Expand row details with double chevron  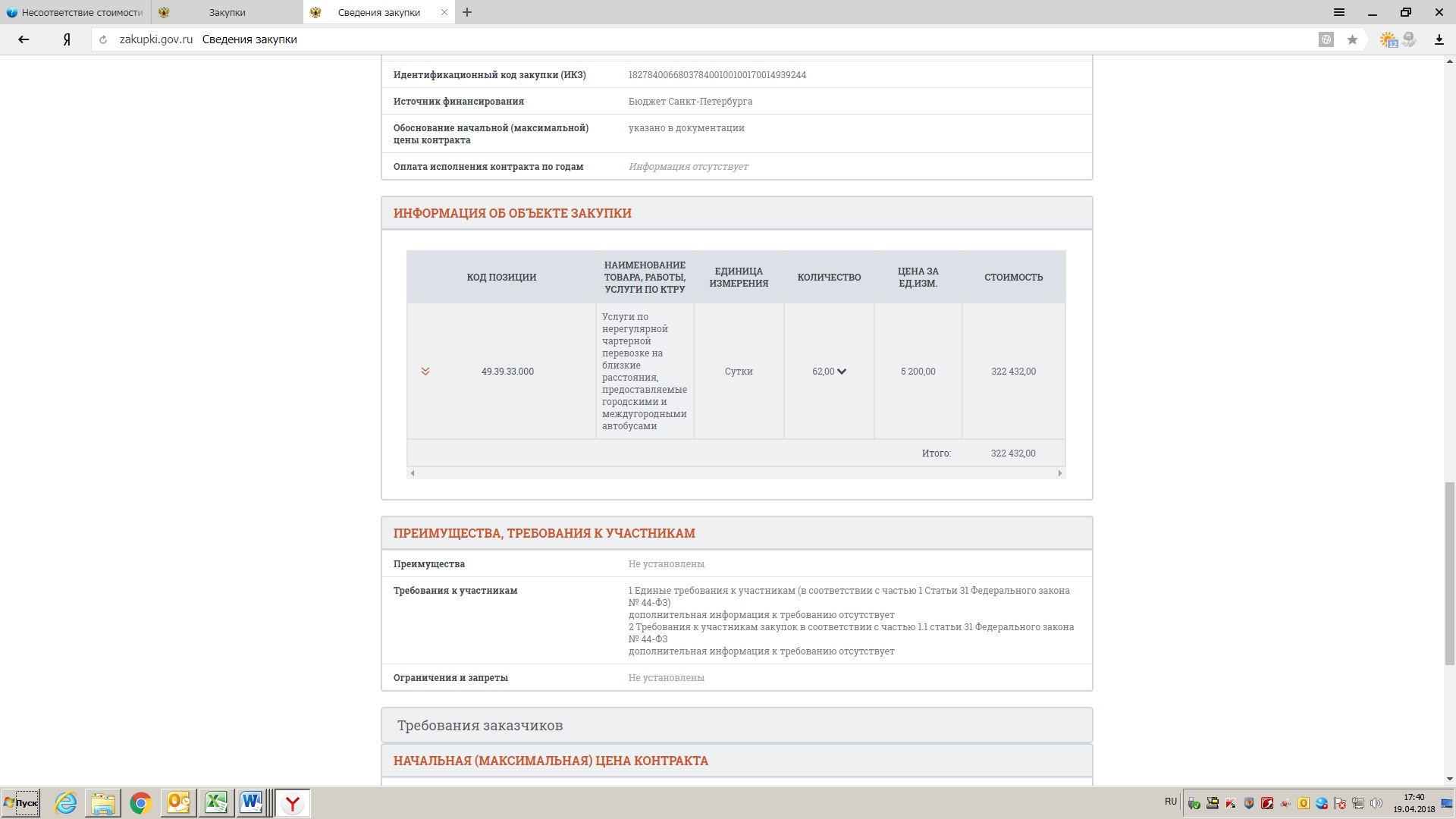(x=425, y=372)
